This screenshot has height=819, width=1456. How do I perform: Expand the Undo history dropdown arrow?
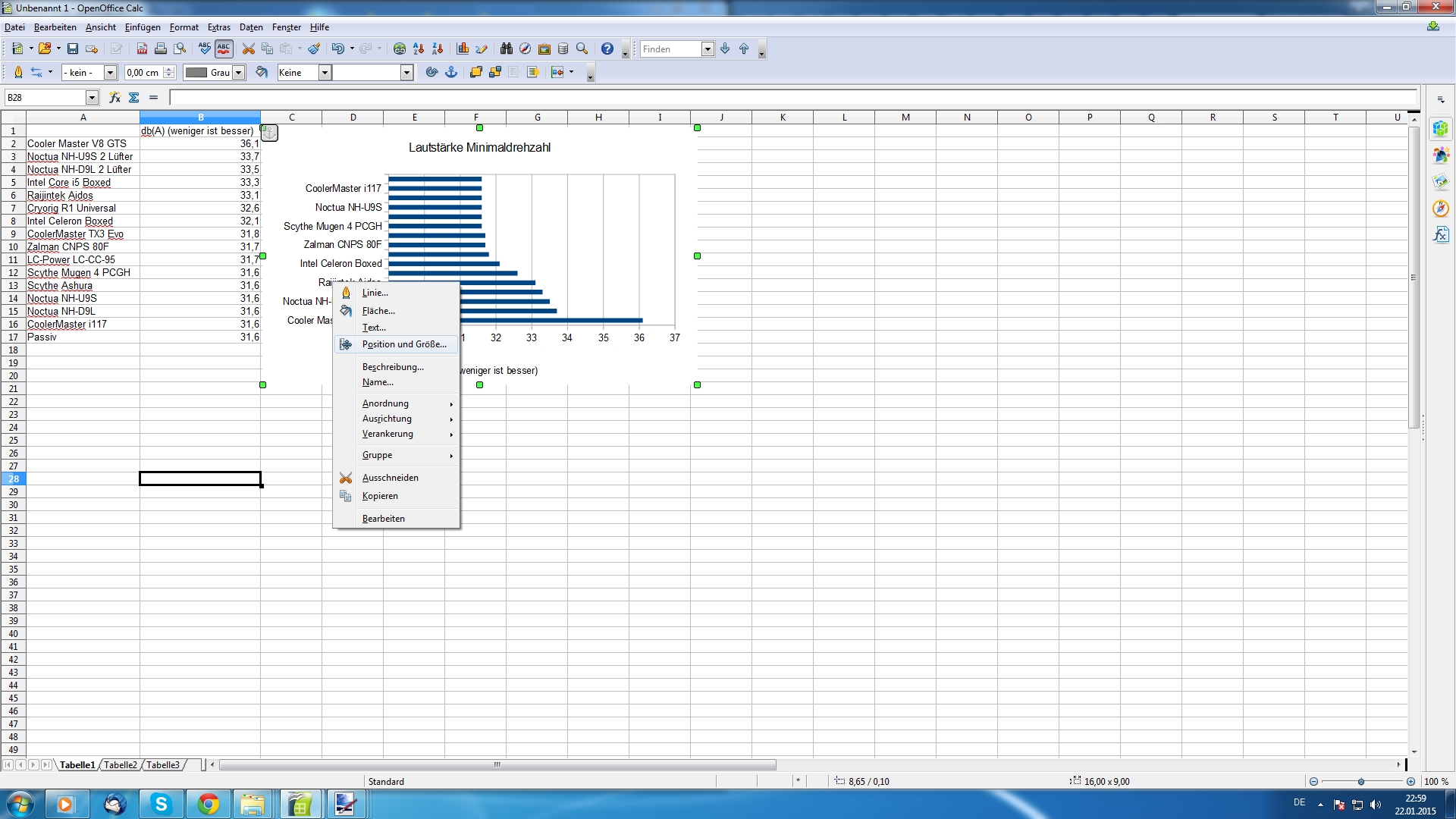(x=352, y=49)
